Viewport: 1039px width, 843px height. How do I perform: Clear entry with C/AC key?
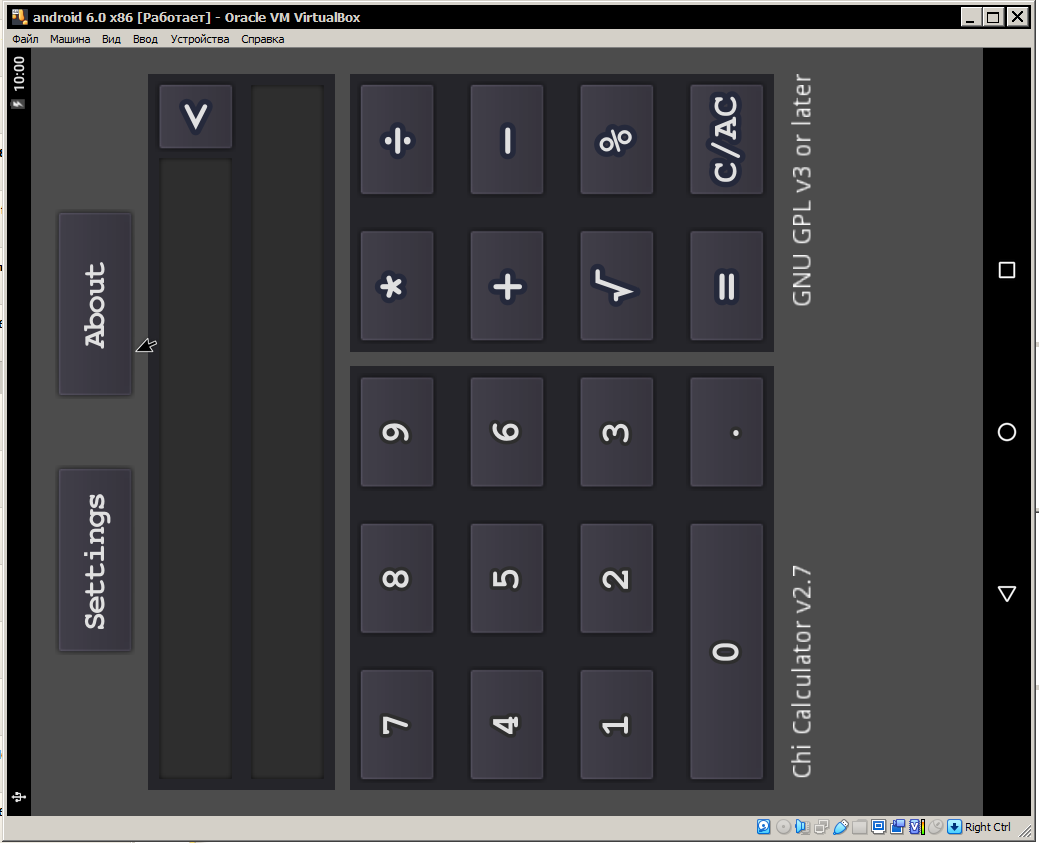[x=726, y=140]
